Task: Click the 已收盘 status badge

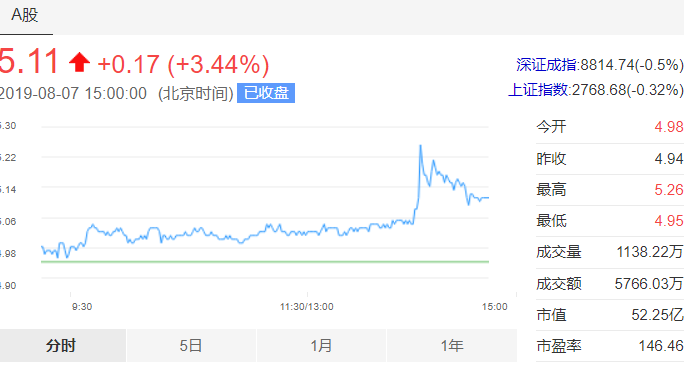Action: point(266,93)
